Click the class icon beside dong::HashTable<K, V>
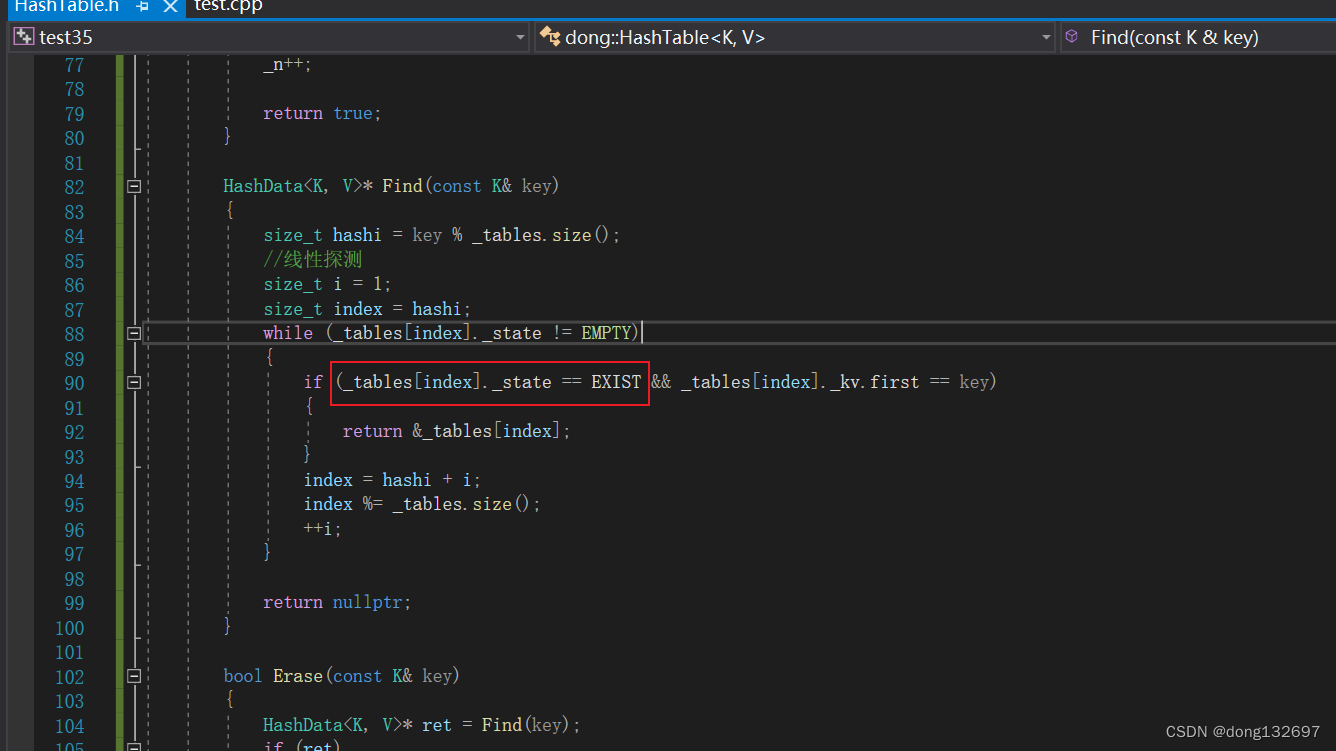This screenshot has height=751, width=1336. pos(549,37)
